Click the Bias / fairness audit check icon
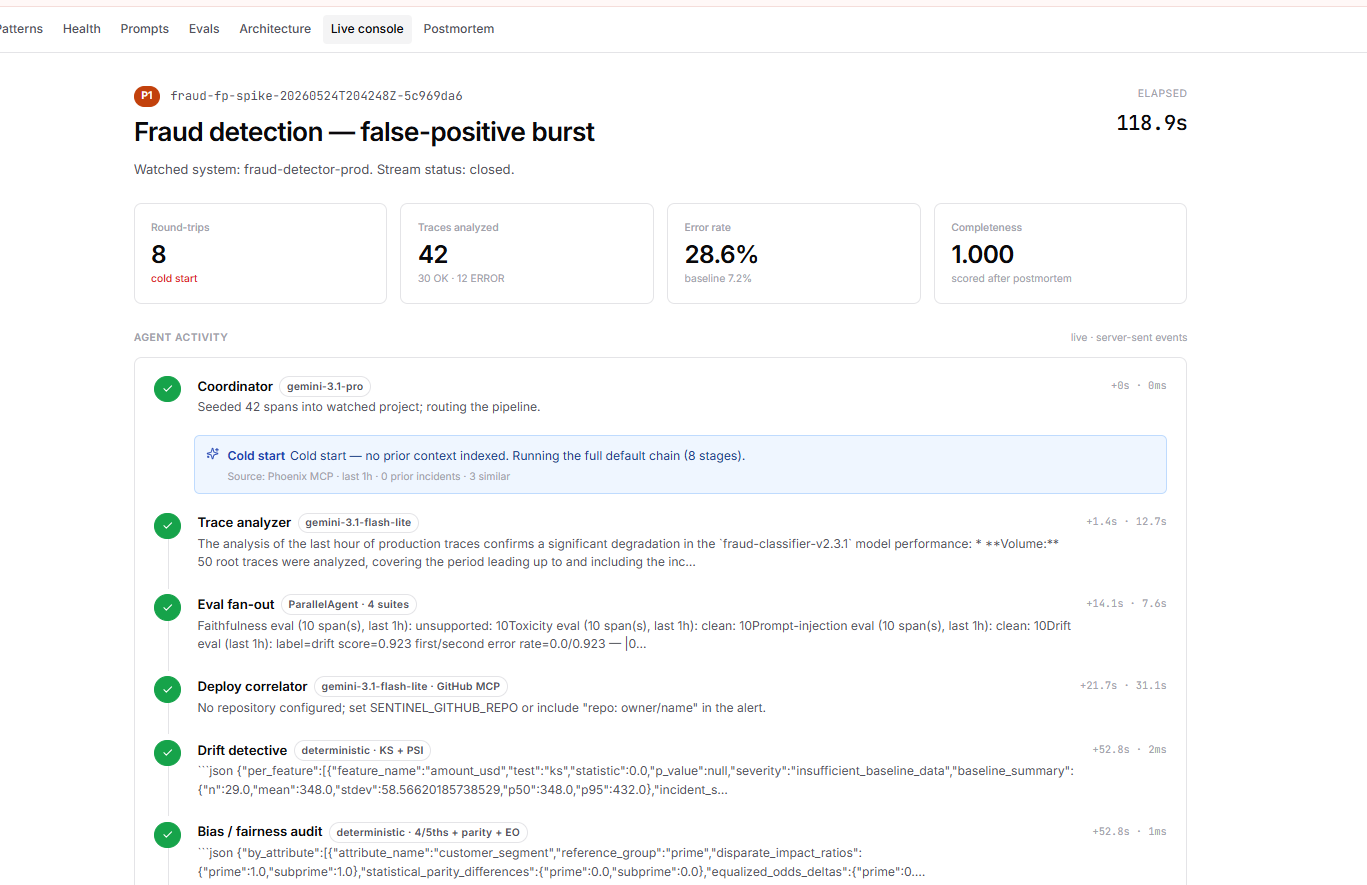Image resolution: width=1367 pixels, height=885 pixels. (167, 835)
